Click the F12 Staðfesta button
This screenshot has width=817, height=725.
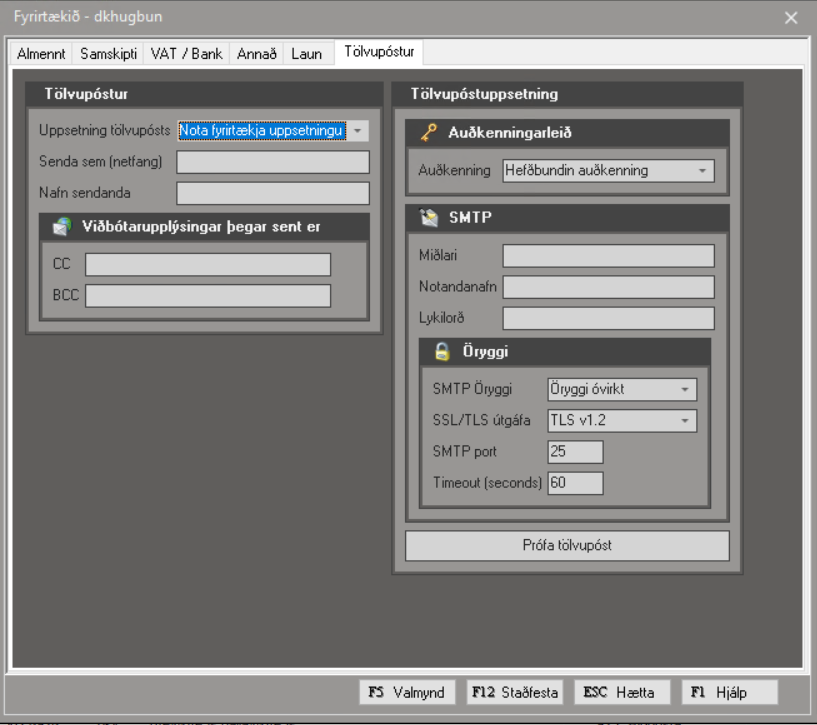click(514, 692)
